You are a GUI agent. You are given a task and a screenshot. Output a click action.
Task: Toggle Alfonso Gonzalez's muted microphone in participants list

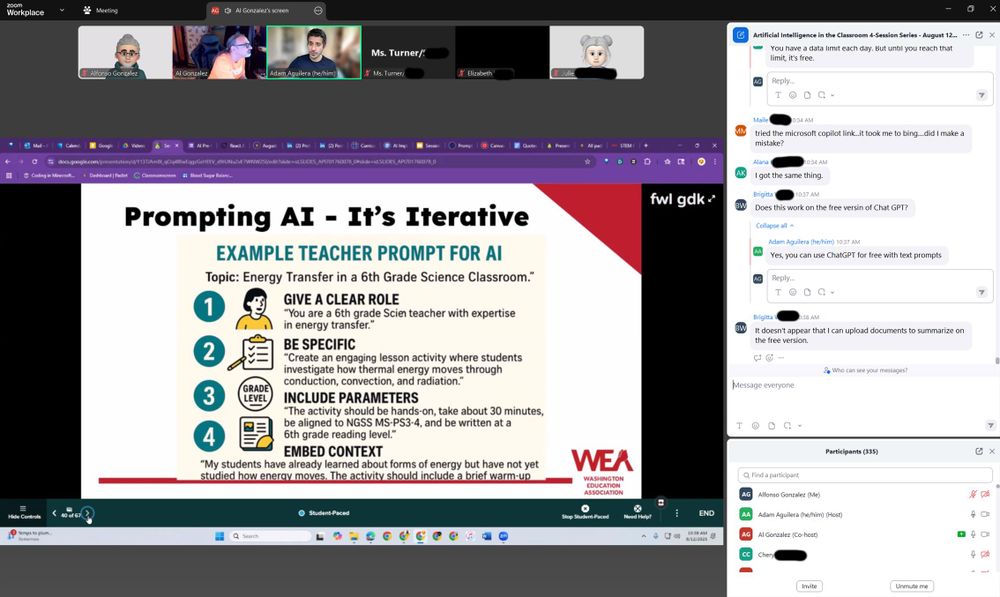pos(973,494)
